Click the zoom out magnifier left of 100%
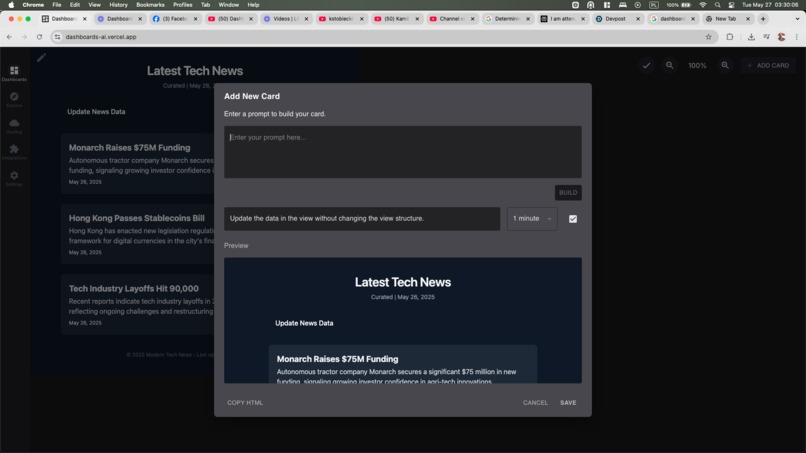 [x=669, y=65]
